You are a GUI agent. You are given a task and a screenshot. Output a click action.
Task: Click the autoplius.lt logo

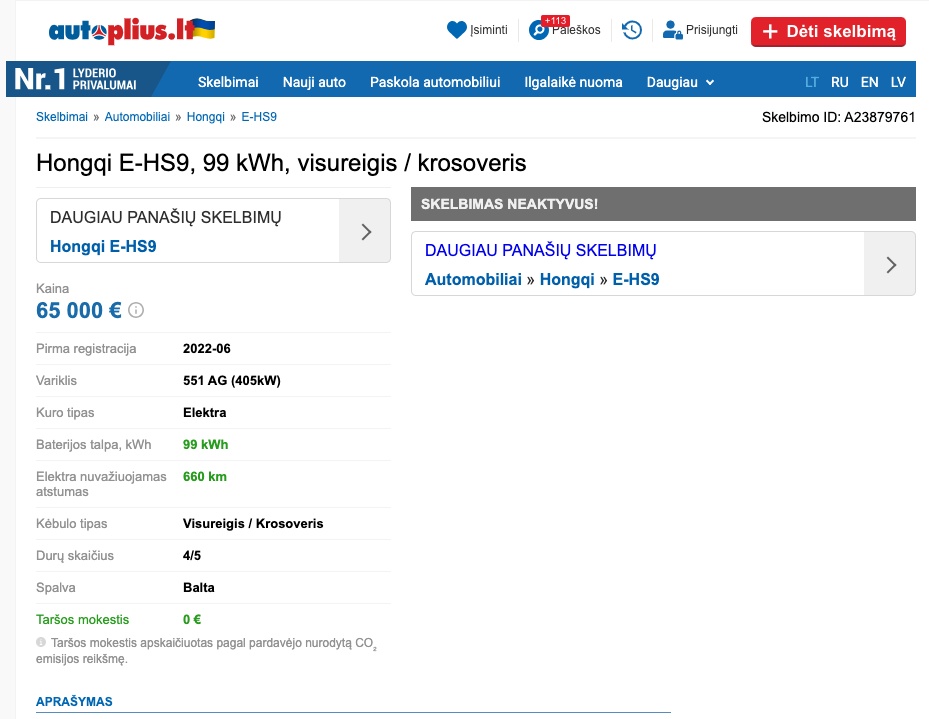[x=131, y=30]
